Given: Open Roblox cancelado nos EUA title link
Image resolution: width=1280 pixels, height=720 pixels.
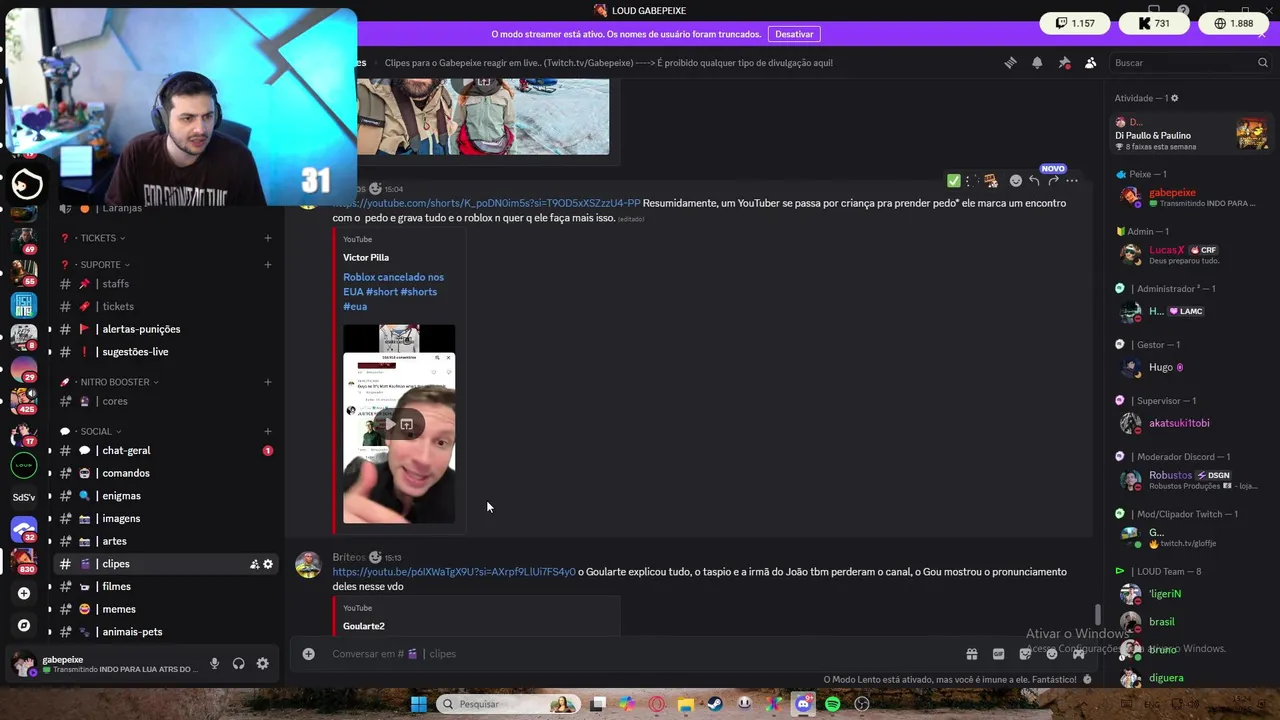Looking at the screenshot, I should [394, 292].
